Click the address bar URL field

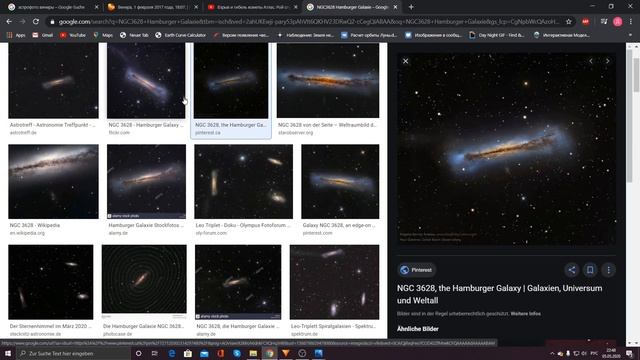[x=308, y=22]
